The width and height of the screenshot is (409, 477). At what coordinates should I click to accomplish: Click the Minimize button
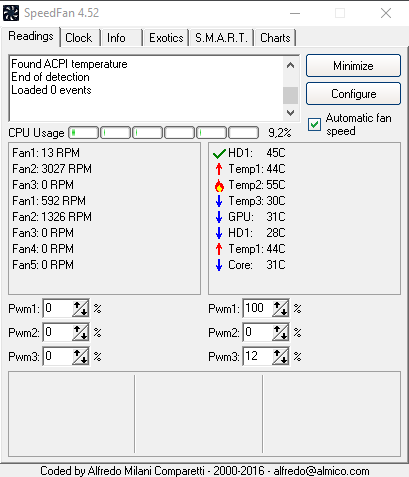click(x=353, y=66)
